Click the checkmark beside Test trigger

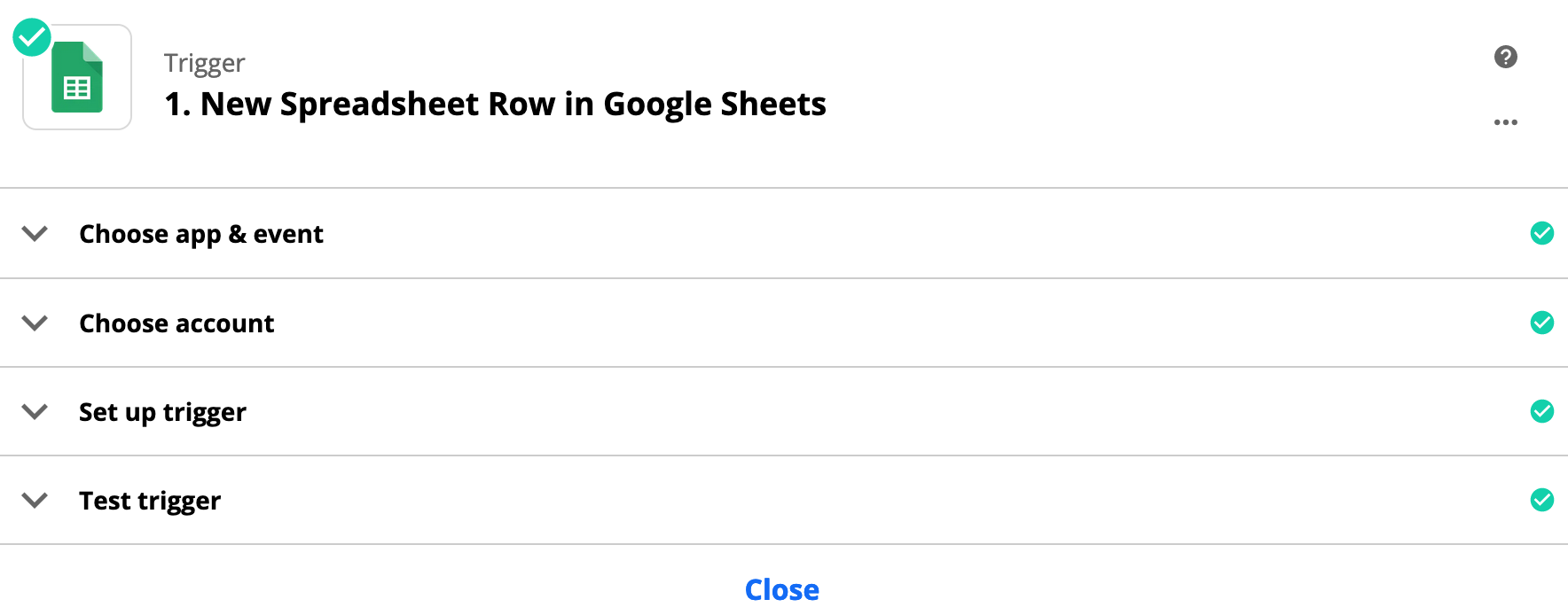click(1541, 500)
